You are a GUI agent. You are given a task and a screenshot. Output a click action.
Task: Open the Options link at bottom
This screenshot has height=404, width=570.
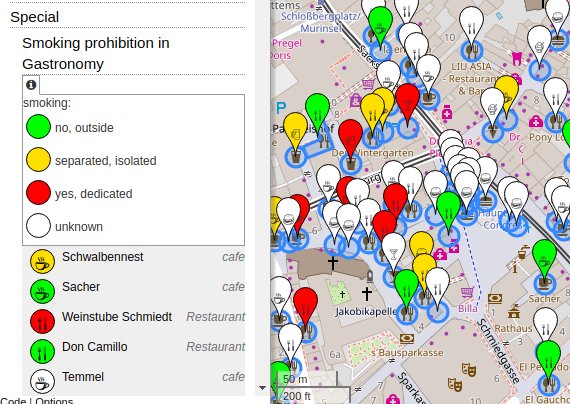point(54,401)
